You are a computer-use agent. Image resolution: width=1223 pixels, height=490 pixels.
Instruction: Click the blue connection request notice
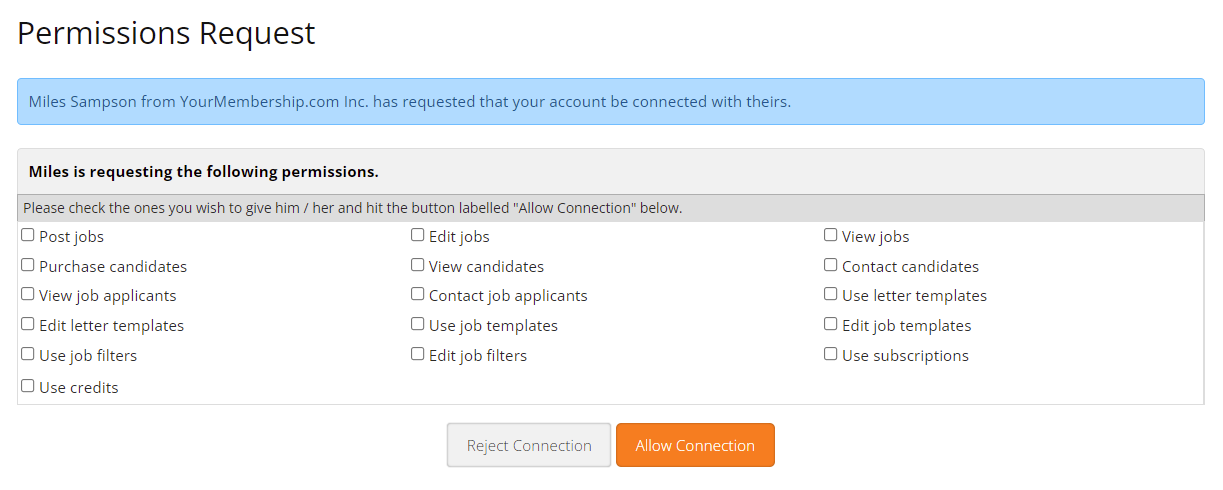(x=611, y=101)
